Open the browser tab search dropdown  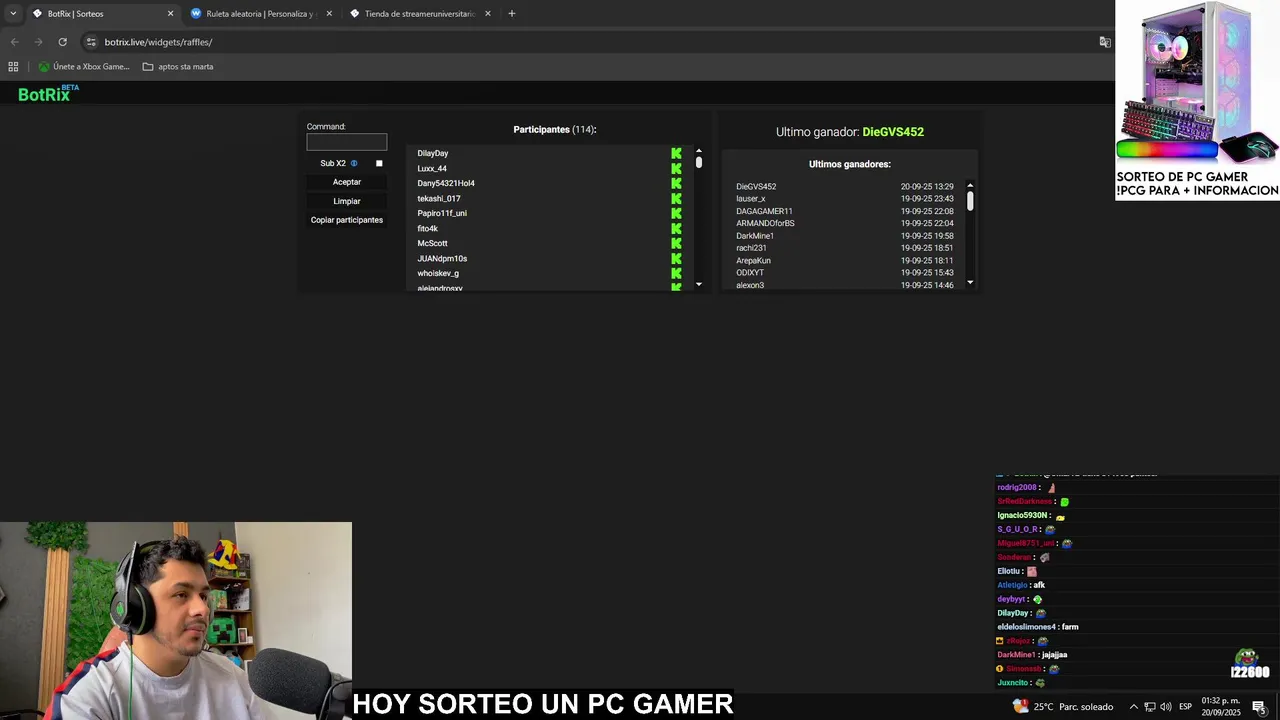pyautogui.click(x=13, y=14)
